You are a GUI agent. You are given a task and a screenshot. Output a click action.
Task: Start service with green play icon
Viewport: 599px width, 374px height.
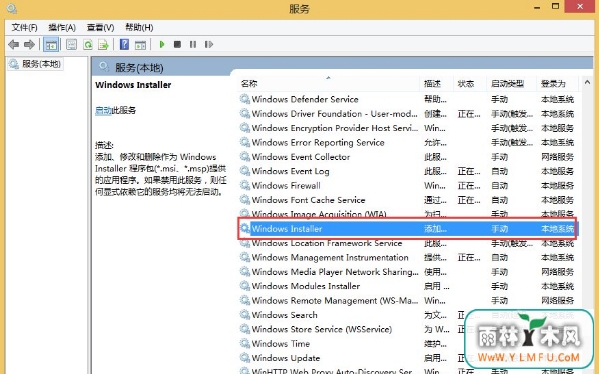(x=162, y=45)
